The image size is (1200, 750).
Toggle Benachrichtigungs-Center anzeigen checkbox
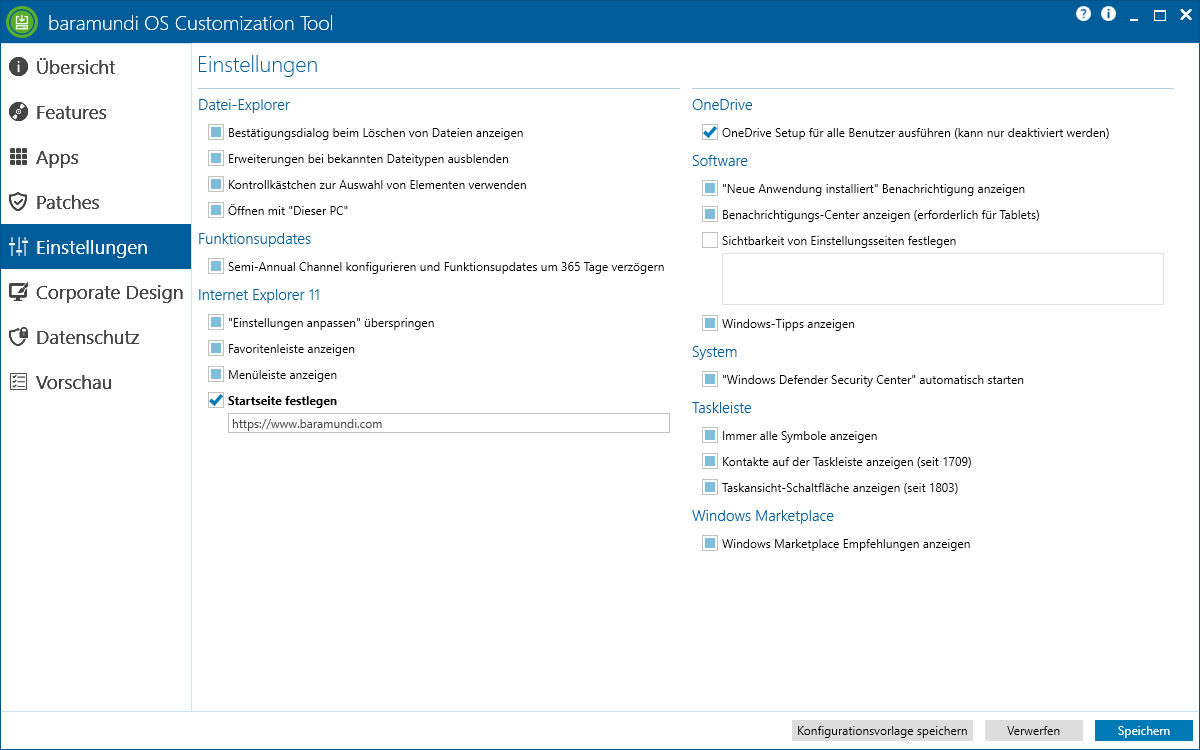710,214
